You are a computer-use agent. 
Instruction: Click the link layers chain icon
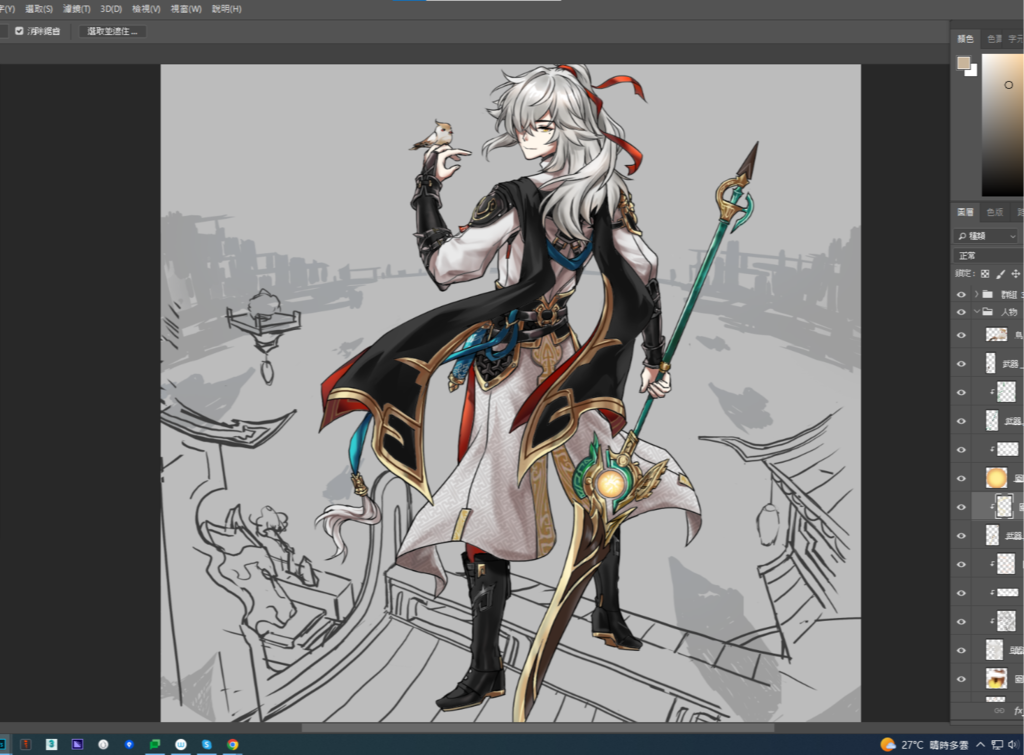999,711
